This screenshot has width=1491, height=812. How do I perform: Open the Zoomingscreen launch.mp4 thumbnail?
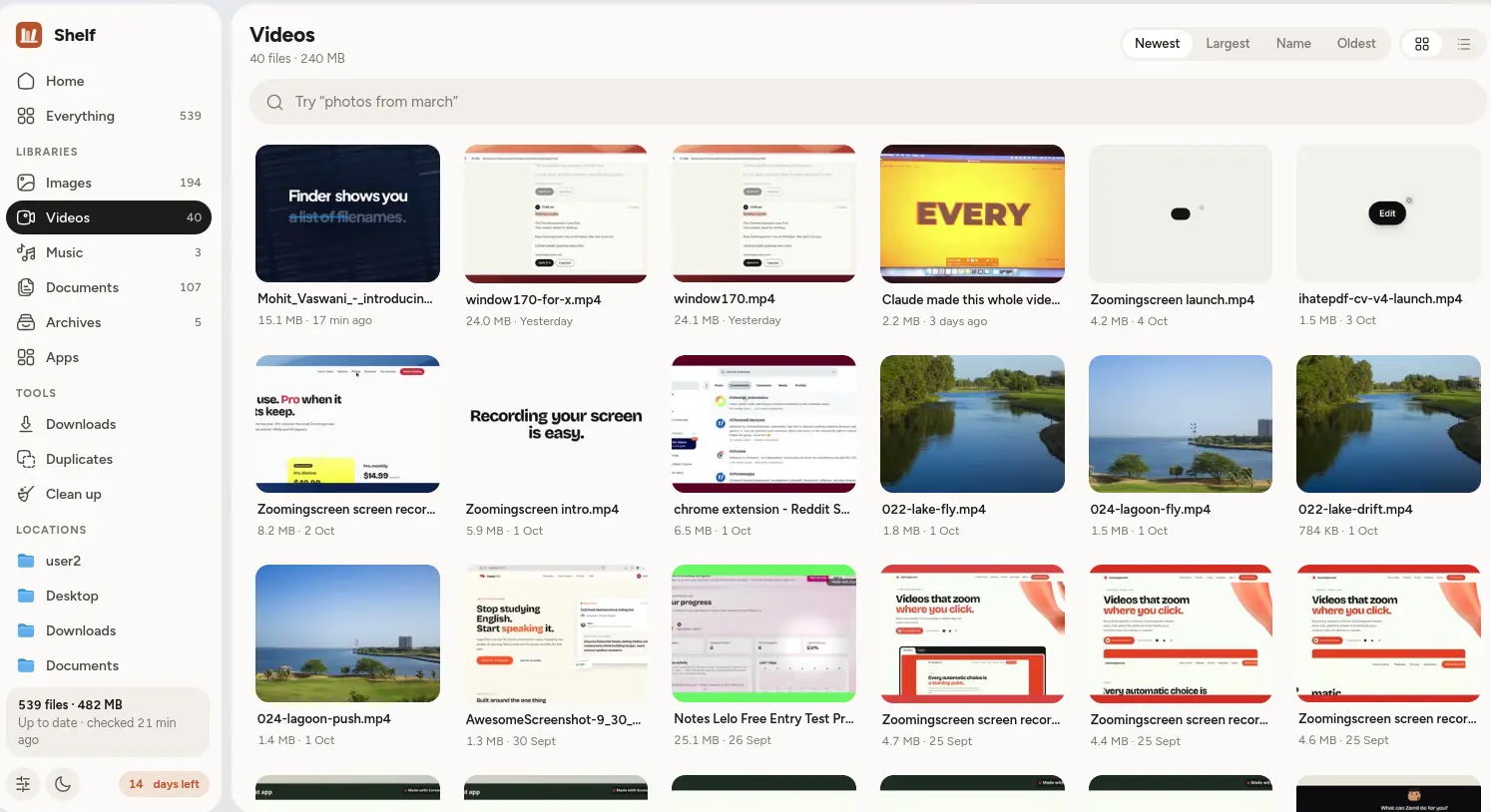(x=1181, y=213)
